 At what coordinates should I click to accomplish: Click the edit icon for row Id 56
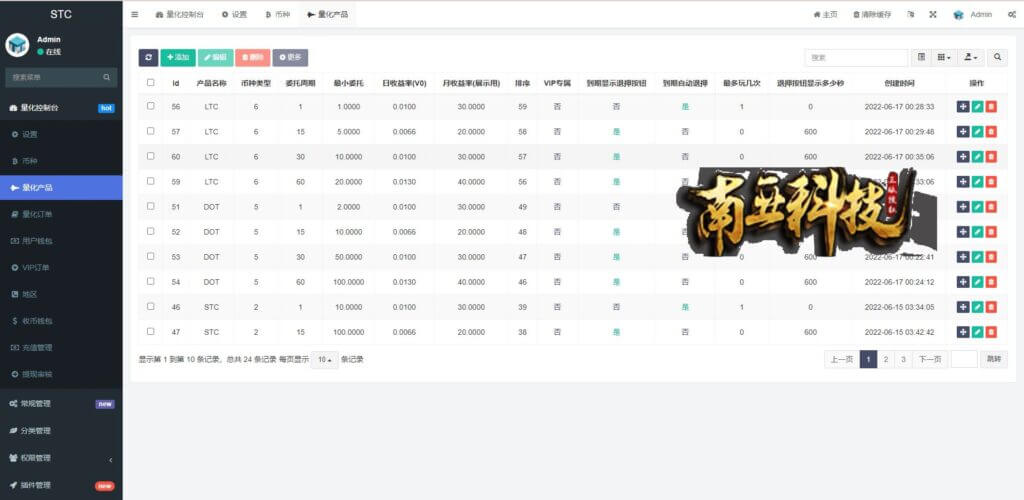tap(977, 106)
